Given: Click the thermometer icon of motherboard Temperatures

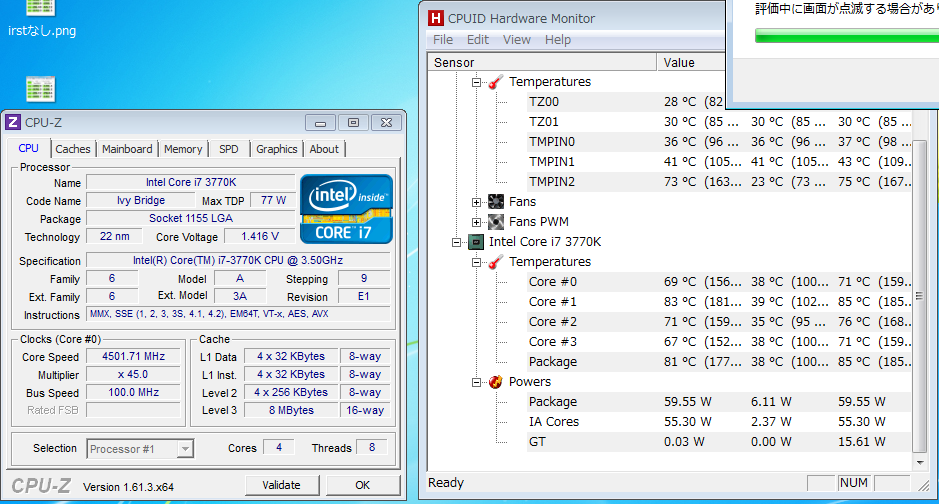Looking at the screenshot, I should [x=496, y=82].
